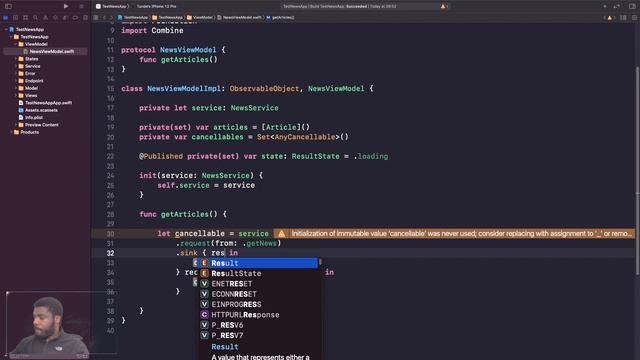
Task: Select NewsViewModel.swift in the navigator
Action: coord(46,51)
